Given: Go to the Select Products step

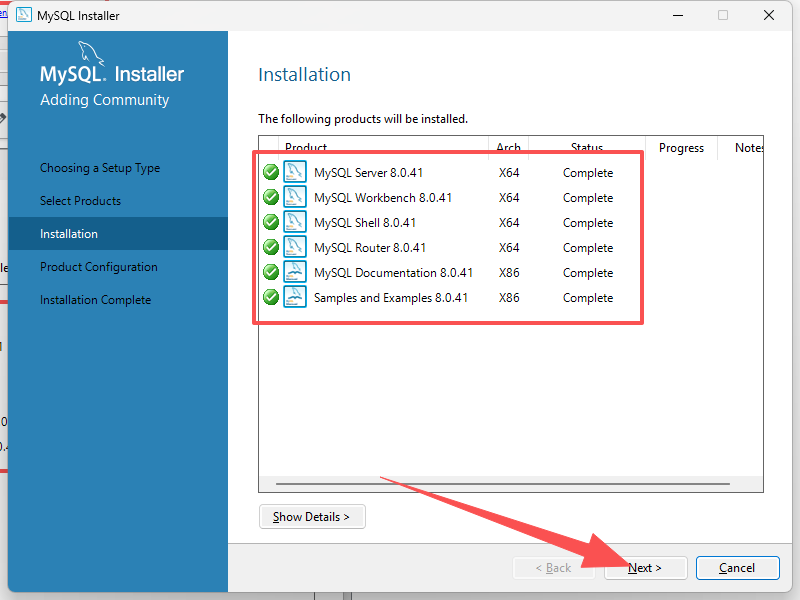Looking at the screenshot, I should pyautogui.click(x=80, y=201).
